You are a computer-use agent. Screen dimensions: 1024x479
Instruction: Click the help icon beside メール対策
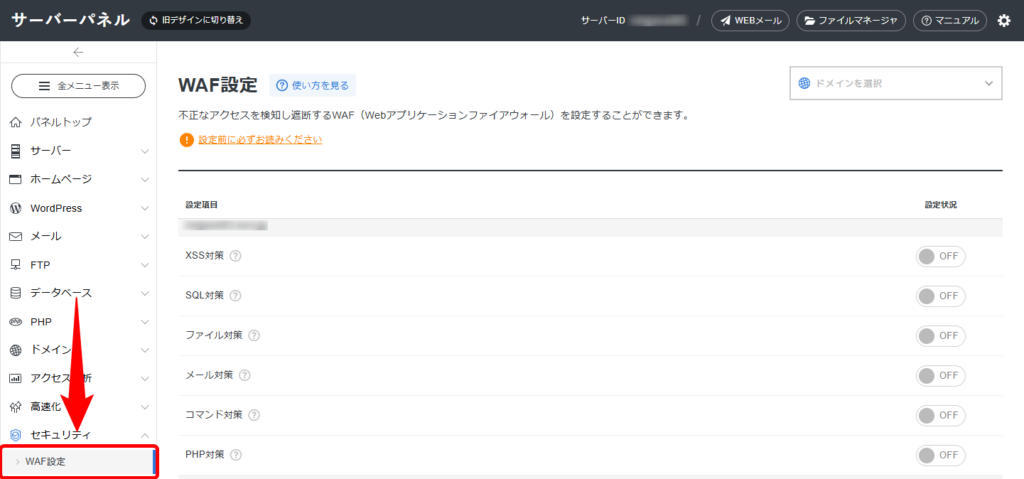point(245,375)
